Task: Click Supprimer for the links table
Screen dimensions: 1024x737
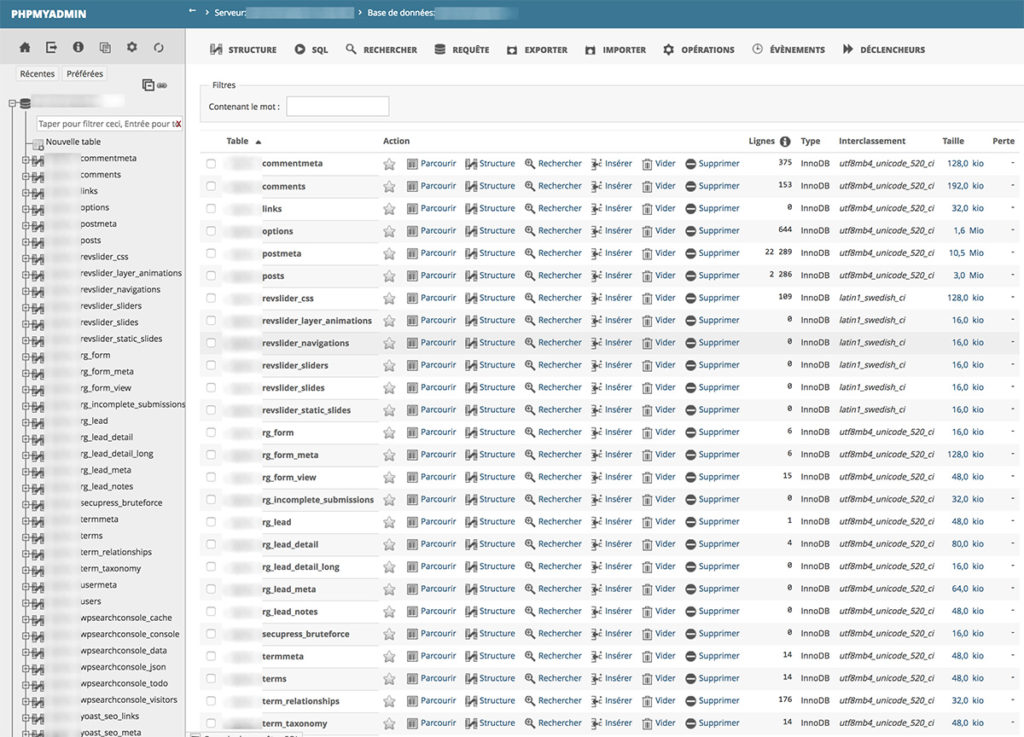Action: point(712,208)
